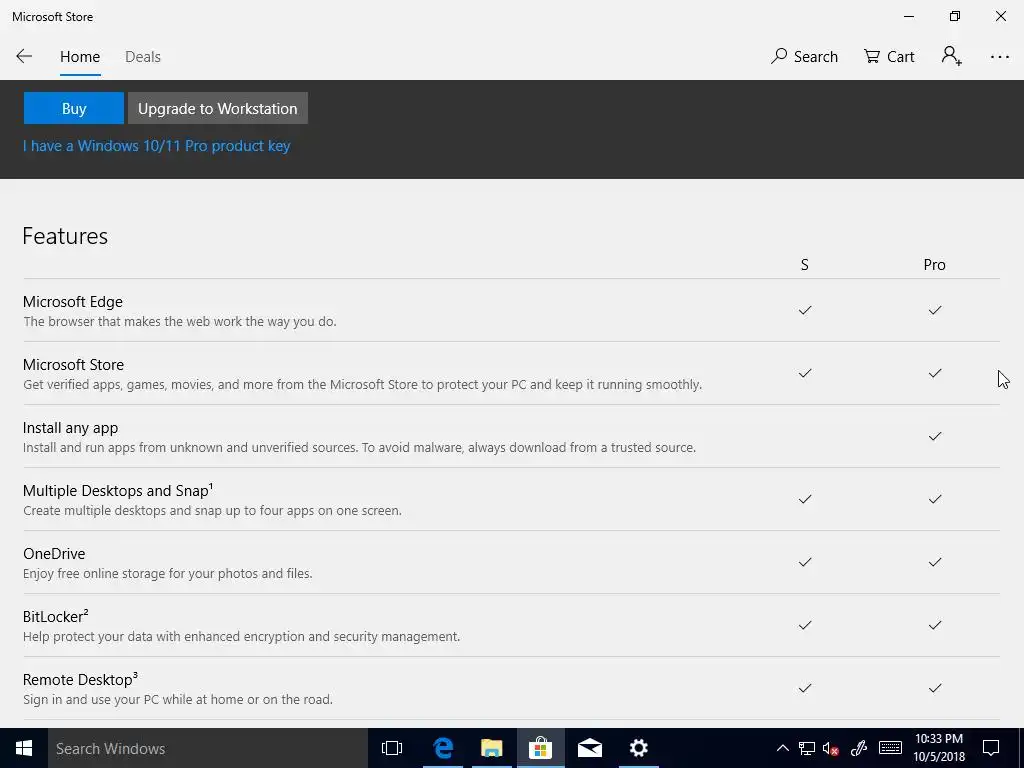This screenshot has width=1024, height=768.
Task: Click the Features heading
Action: point(65,236)
